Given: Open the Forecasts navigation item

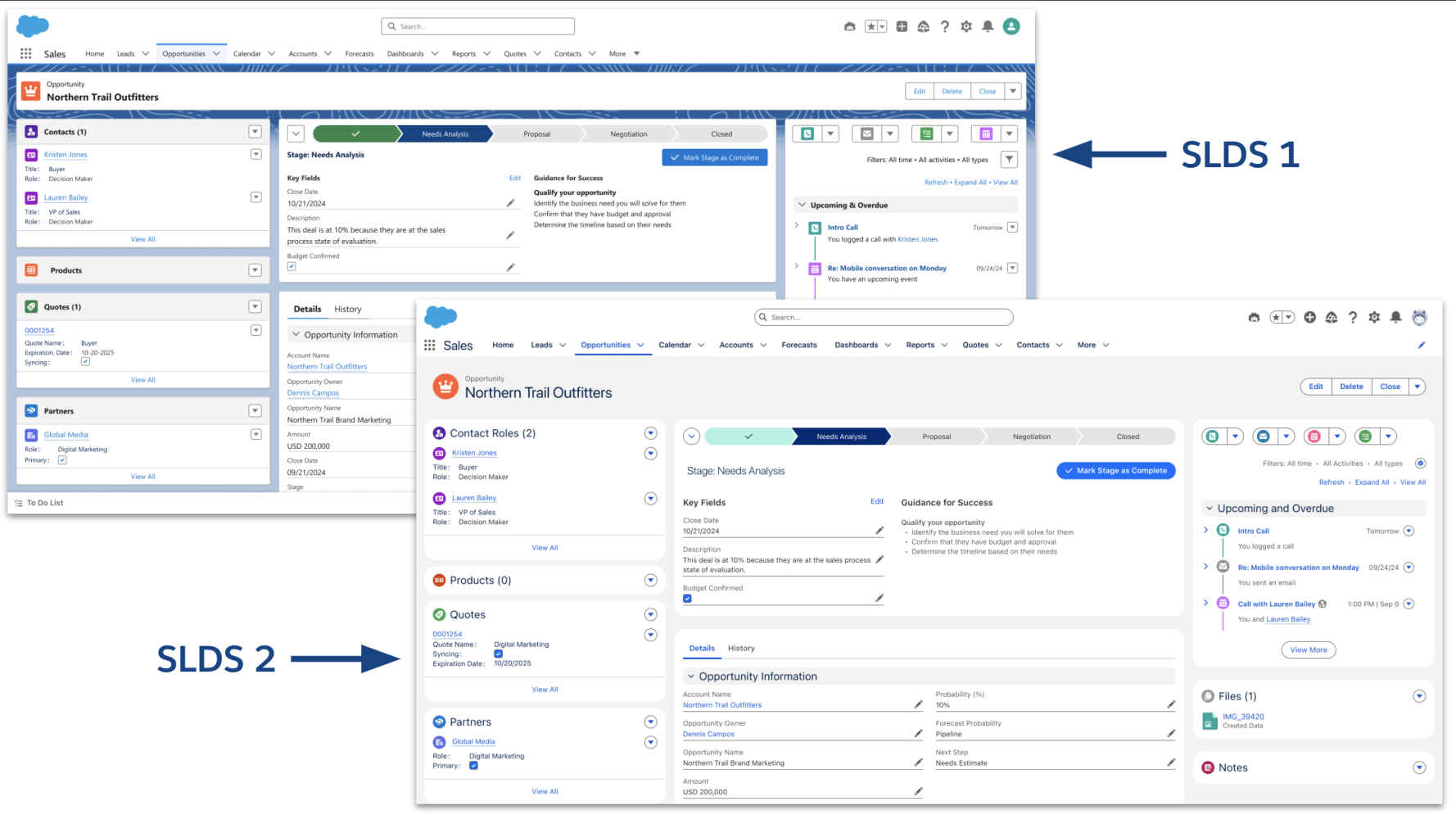Looking at the screenshot, I should pos(799,345).
